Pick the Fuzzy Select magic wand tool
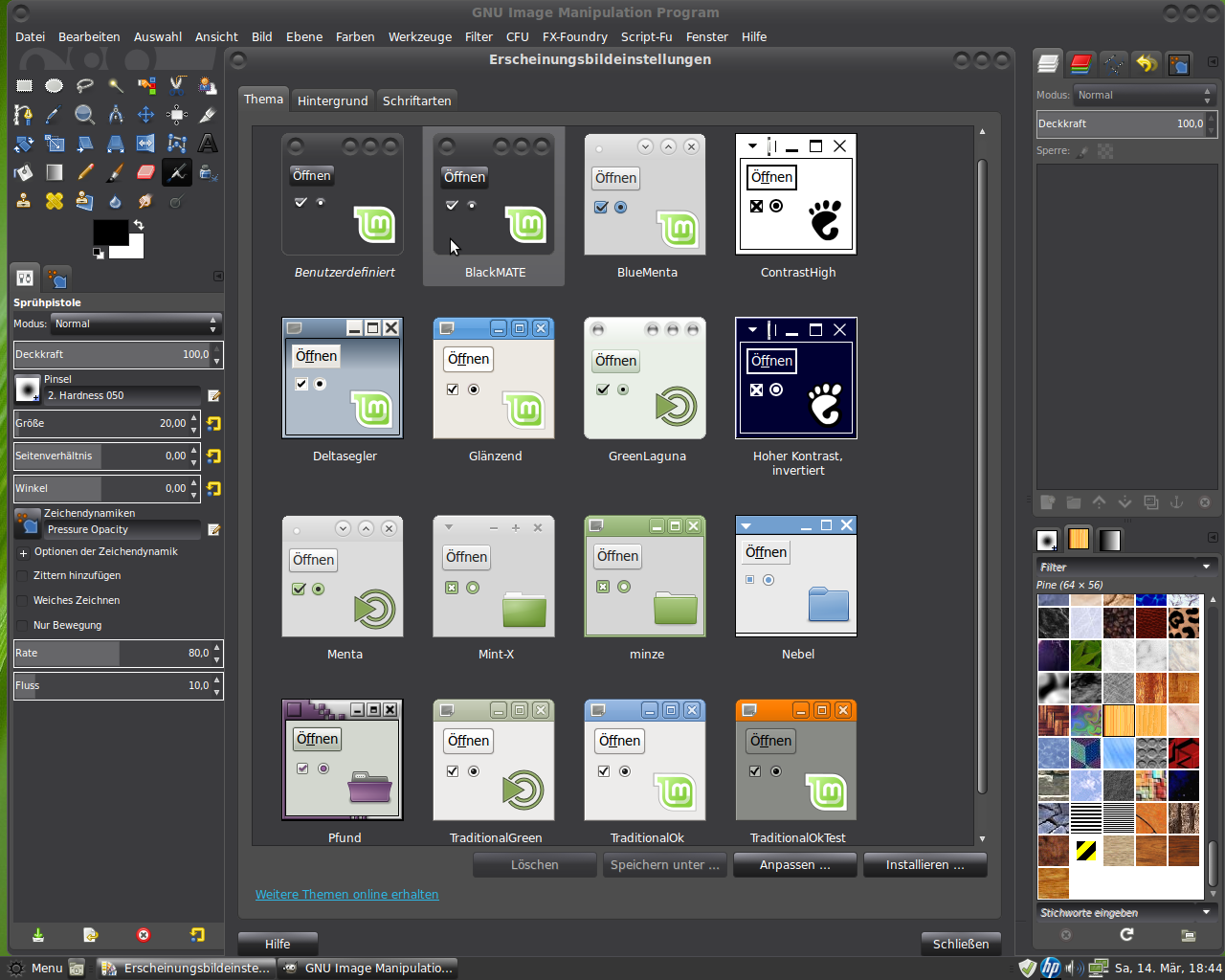 point(116,86)
